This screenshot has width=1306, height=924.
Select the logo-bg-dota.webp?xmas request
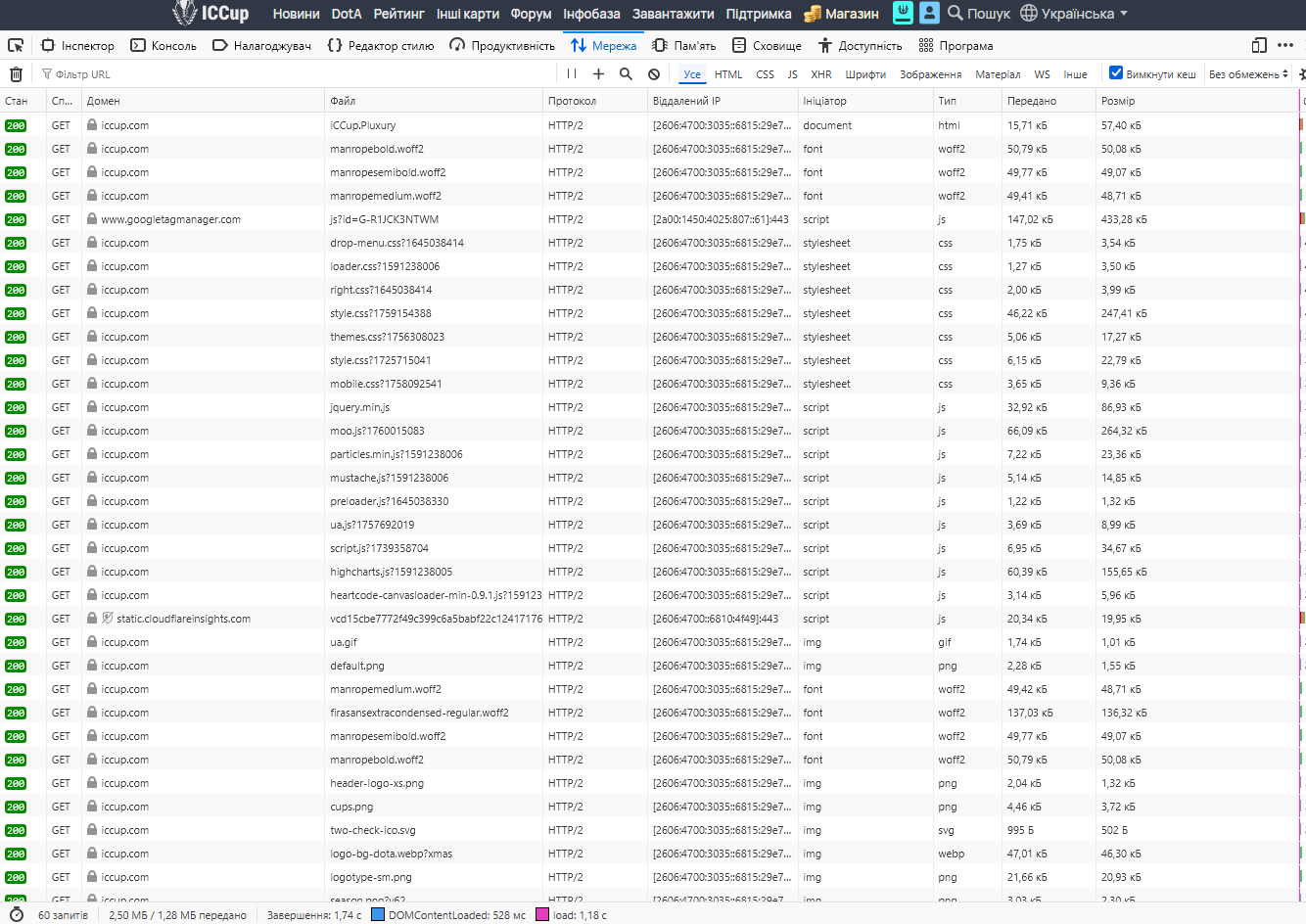pos(650,854)
